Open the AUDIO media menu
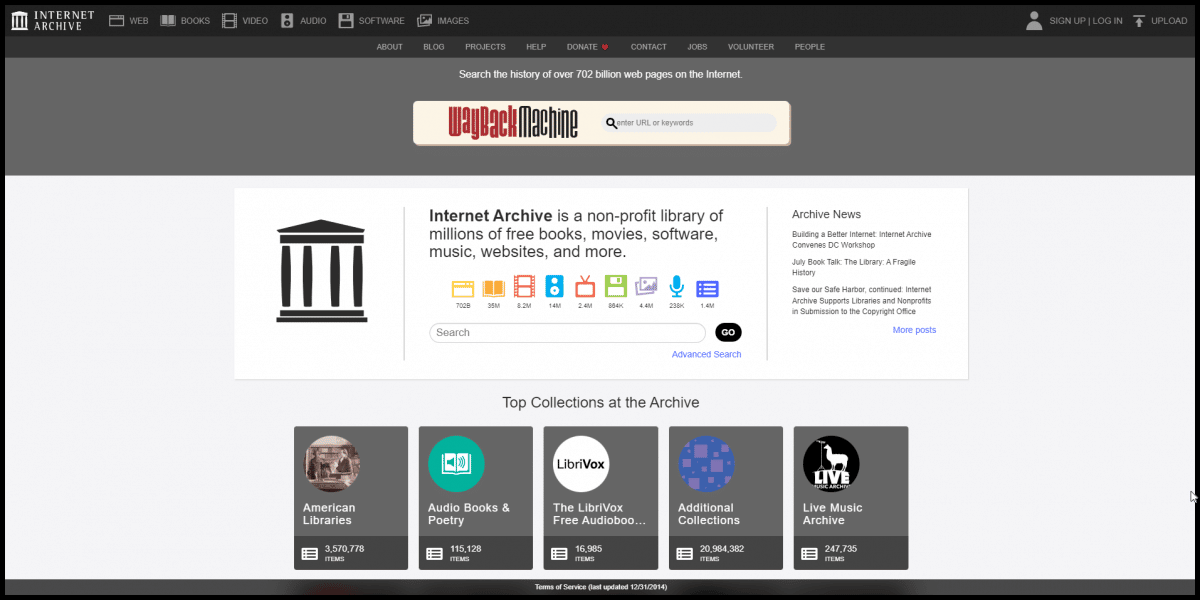Viewport: 1200px width, 600px height. [303, 20]
